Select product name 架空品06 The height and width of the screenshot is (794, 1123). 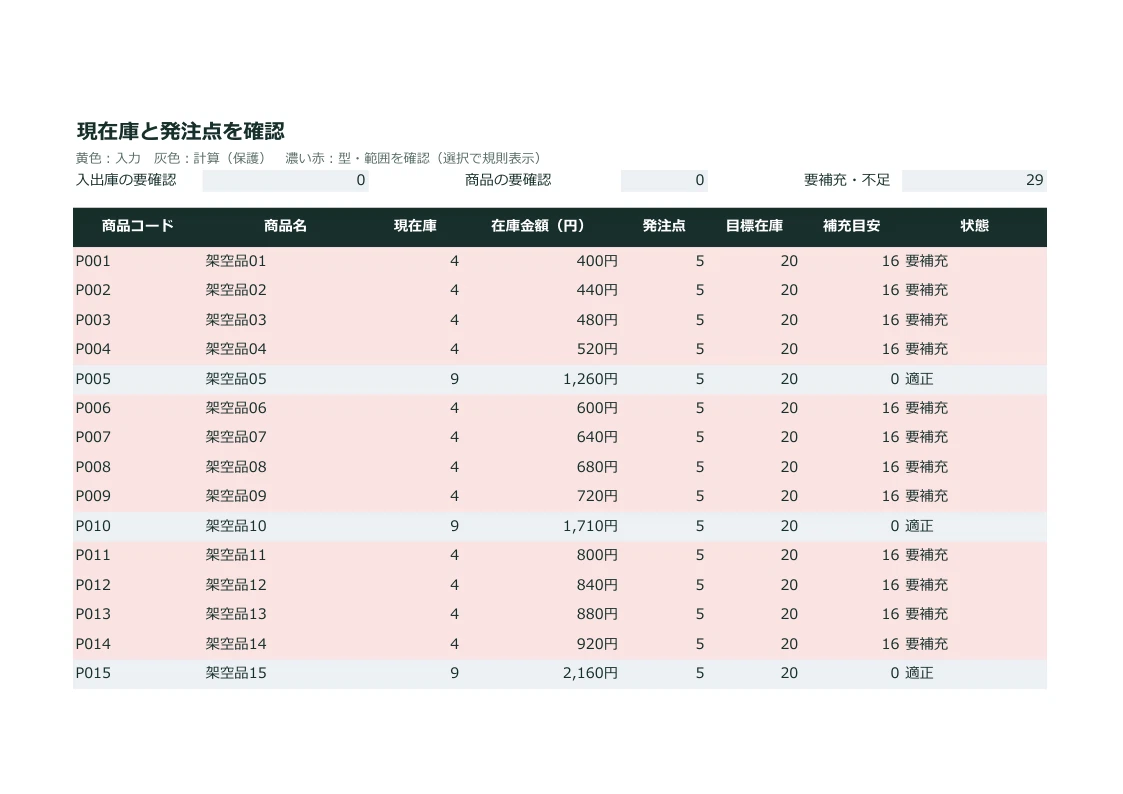(236, 408)
